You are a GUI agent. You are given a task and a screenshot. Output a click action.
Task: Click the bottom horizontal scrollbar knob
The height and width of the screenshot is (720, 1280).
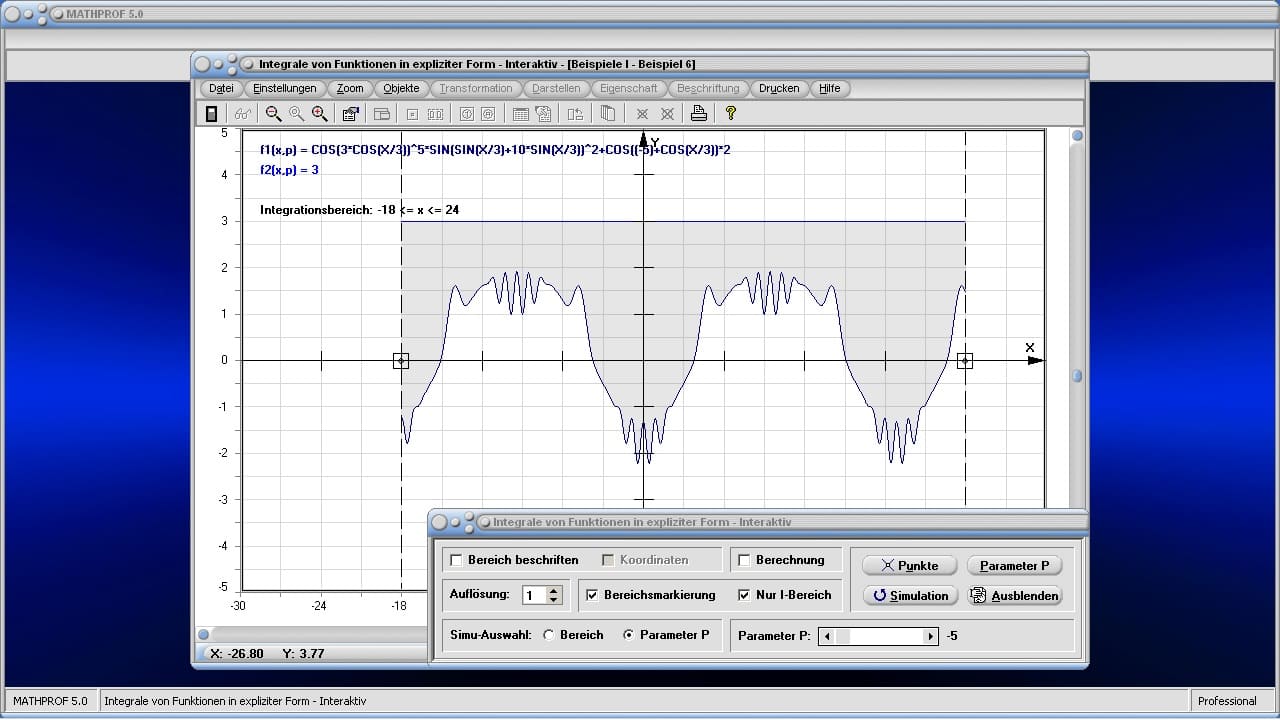(204, 634)
